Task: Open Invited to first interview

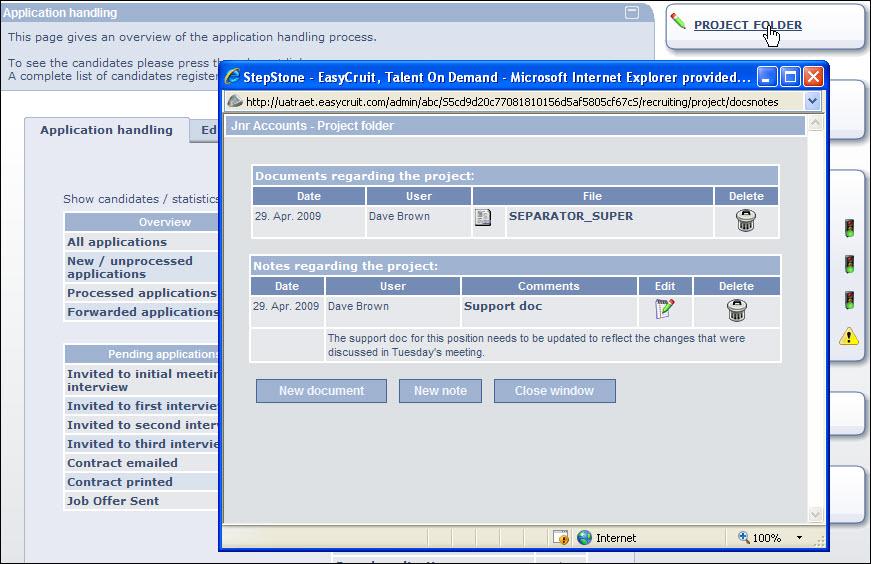Action: tap(143, 406)
